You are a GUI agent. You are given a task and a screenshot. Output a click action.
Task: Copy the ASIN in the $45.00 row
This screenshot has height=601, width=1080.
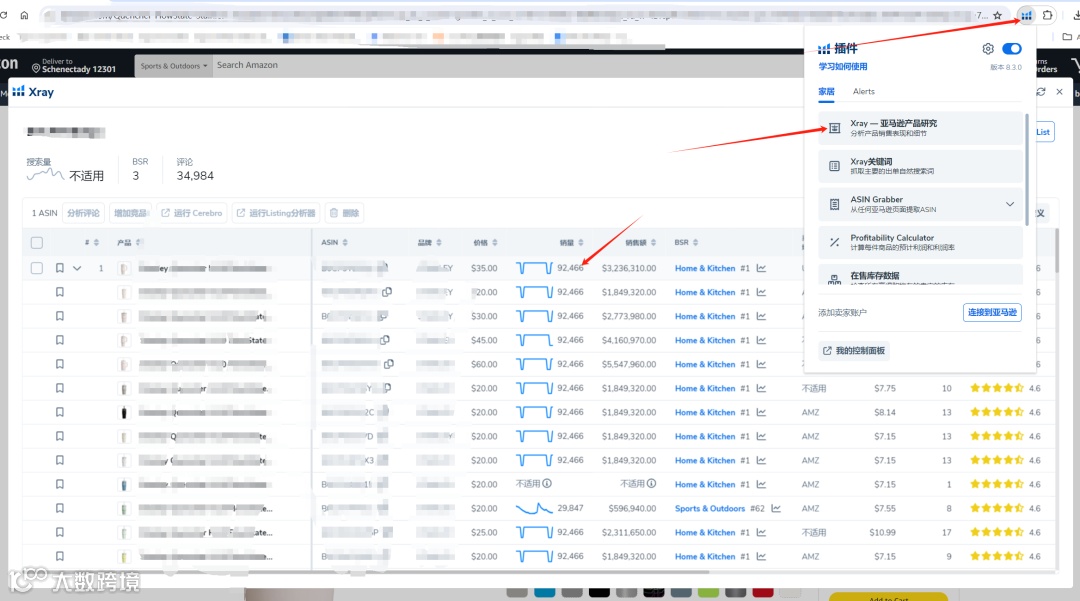(x=385, y=339)
